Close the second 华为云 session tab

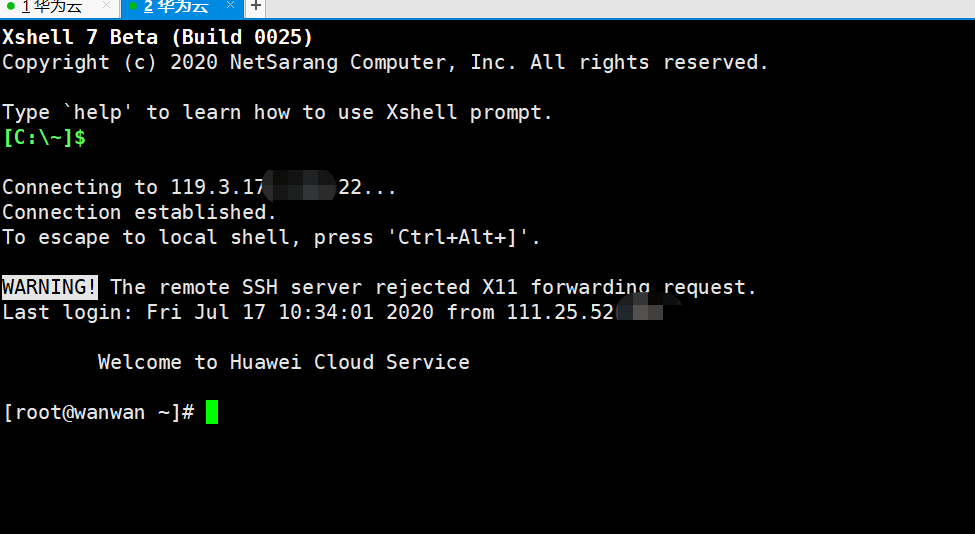[230, 6]
